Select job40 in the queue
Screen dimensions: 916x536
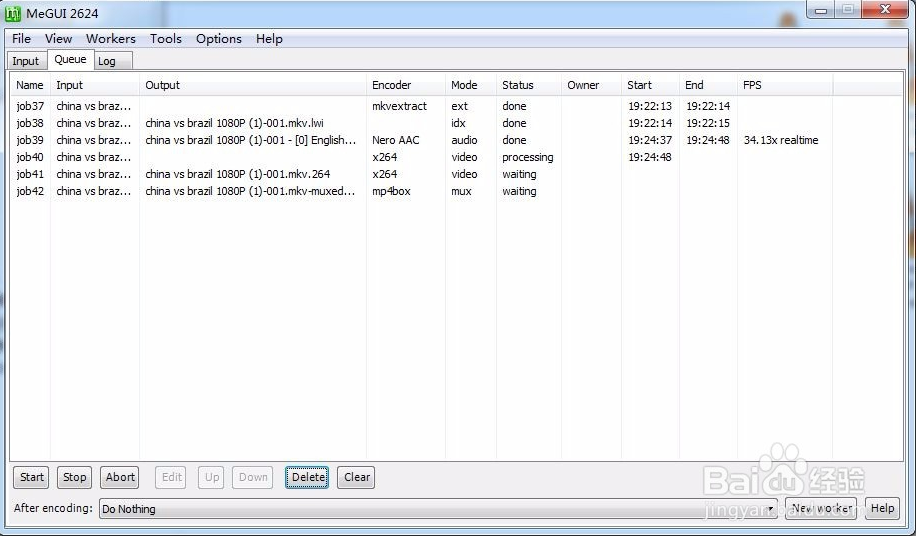[x=30, y=157]
